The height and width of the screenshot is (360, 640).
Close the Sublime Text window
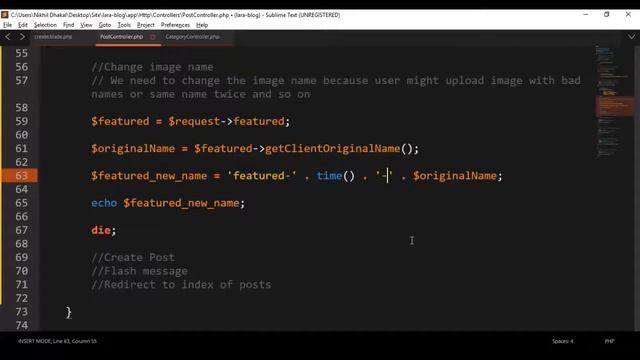pyautogui.click(x=628, y=14)
